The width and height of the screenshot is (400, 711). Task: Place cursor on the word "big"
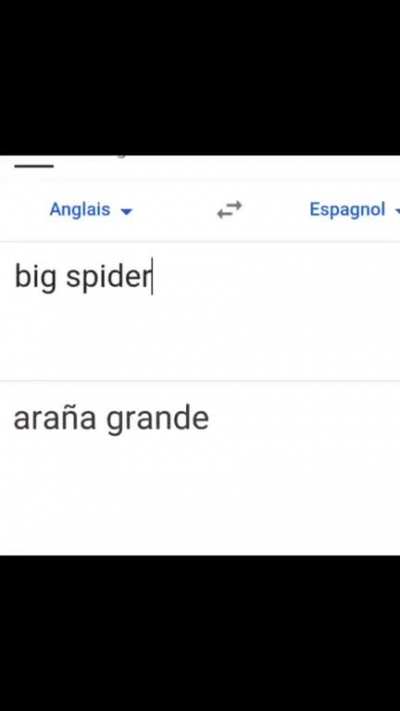(35, 277)
